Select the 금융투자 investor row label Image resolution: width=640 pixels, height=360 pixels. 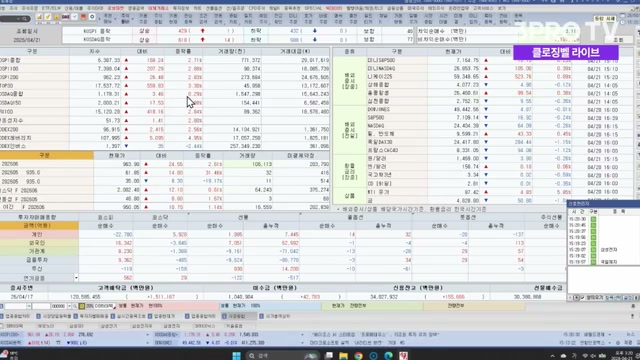[38, 260]
